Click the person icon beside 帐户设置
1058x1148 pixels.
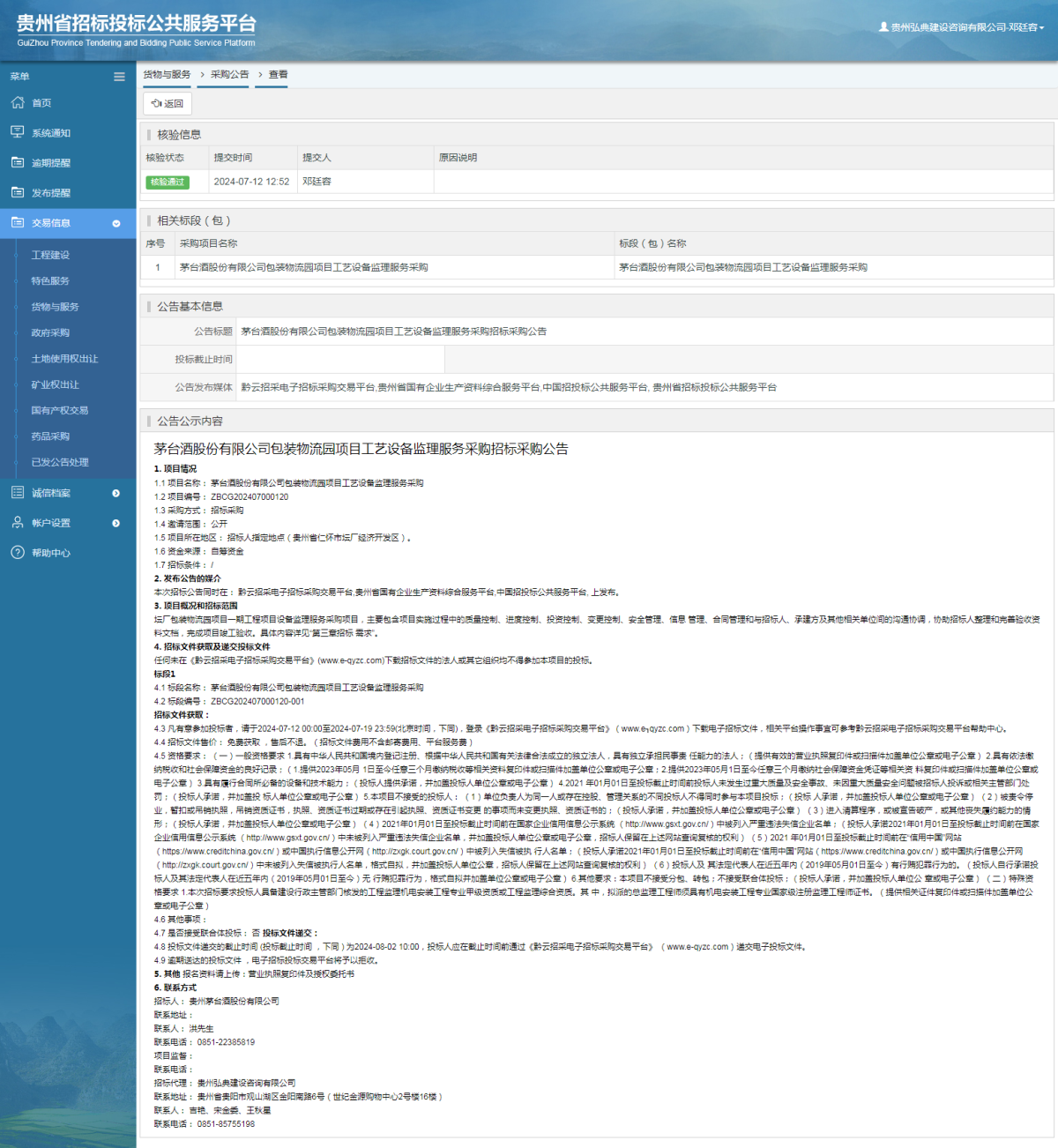click(18, 522)
